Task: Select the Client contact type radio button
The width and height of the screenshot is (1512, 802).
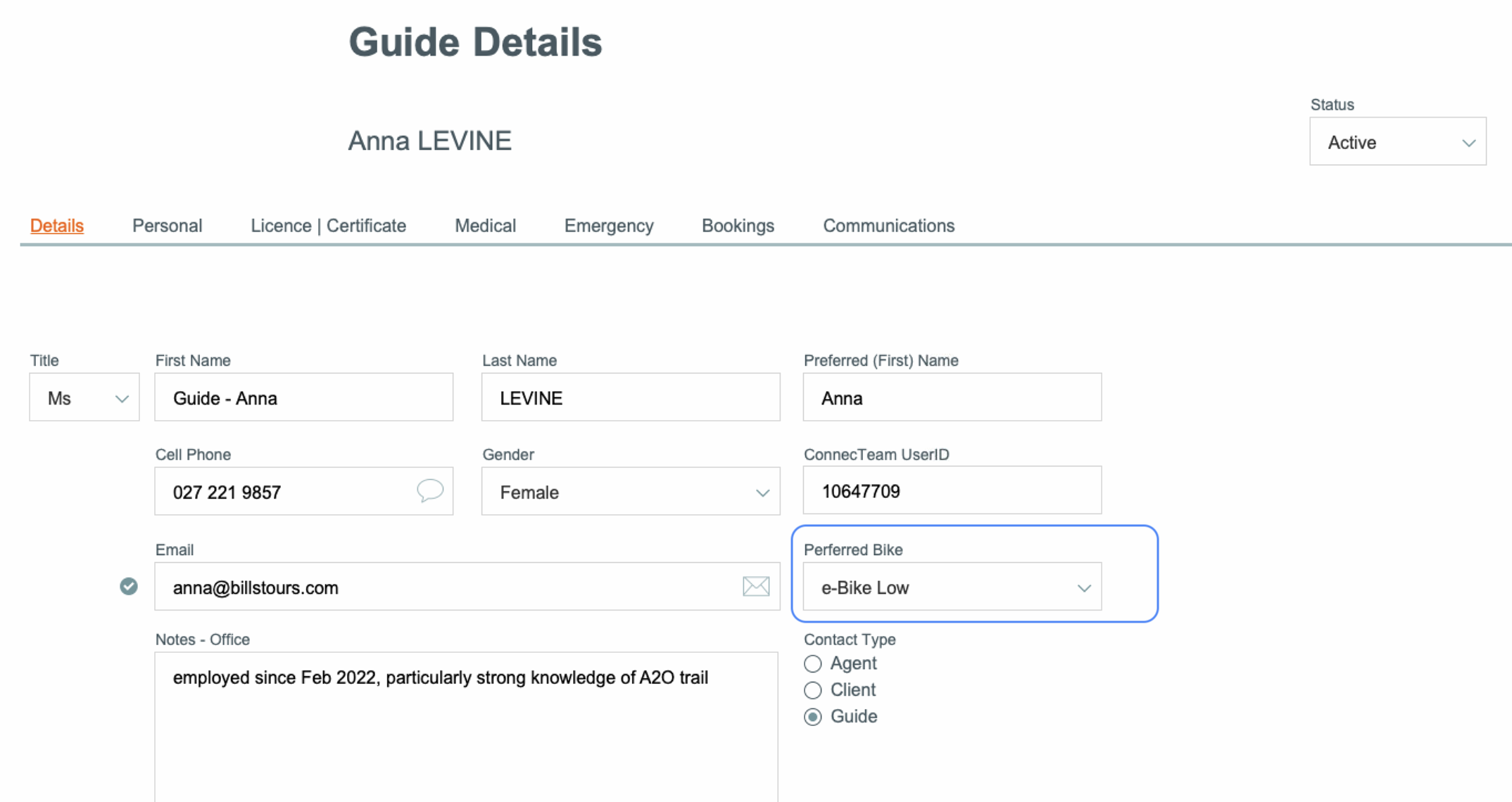Action: 813,690
